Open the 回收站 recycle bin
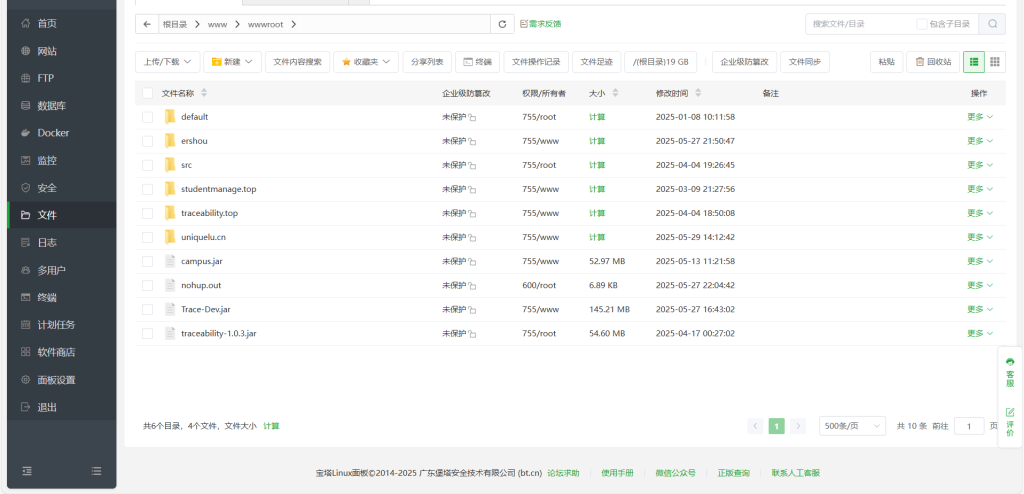The width and height of the screenshot is (1024, 494). click(932, 62)
